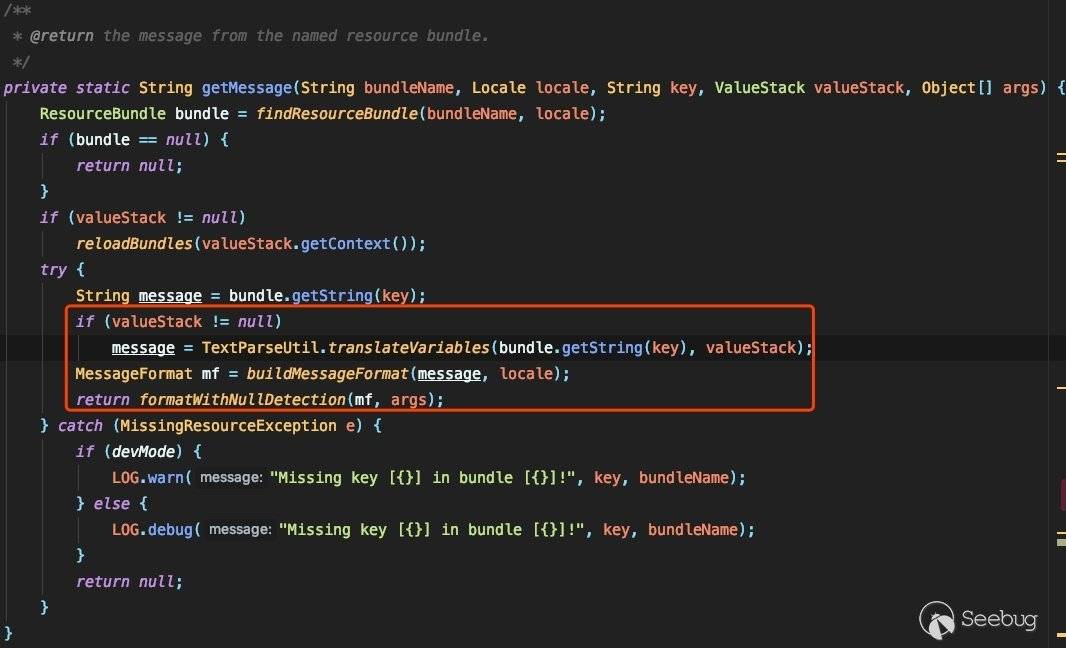
Task: Click the comment text 'the message from the named resource bundle.'
Action: click(296, 35)
